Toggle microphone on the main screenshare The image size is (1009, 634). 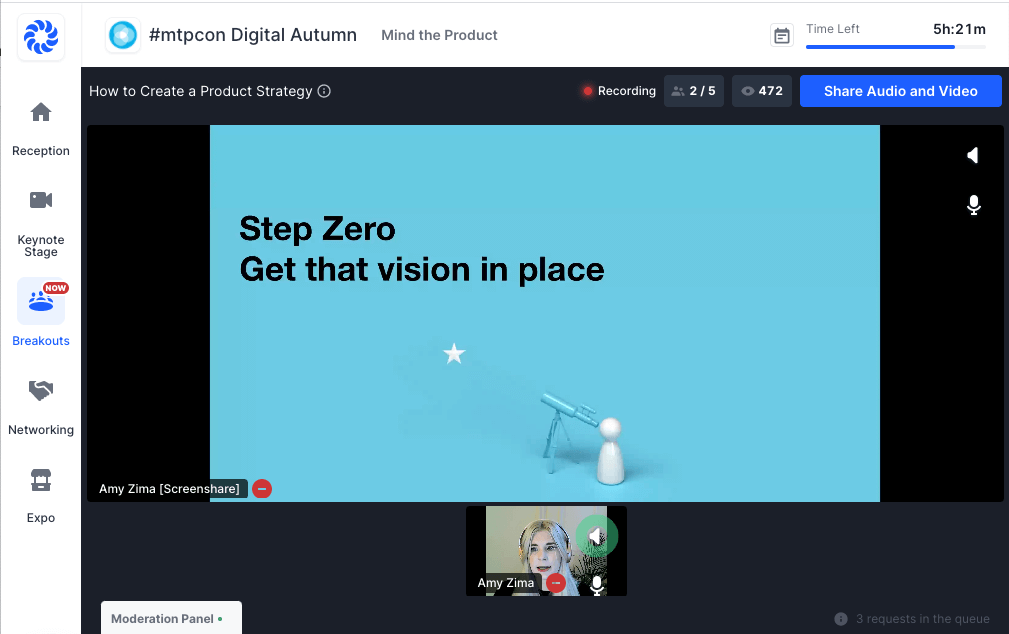pos(973,205)
